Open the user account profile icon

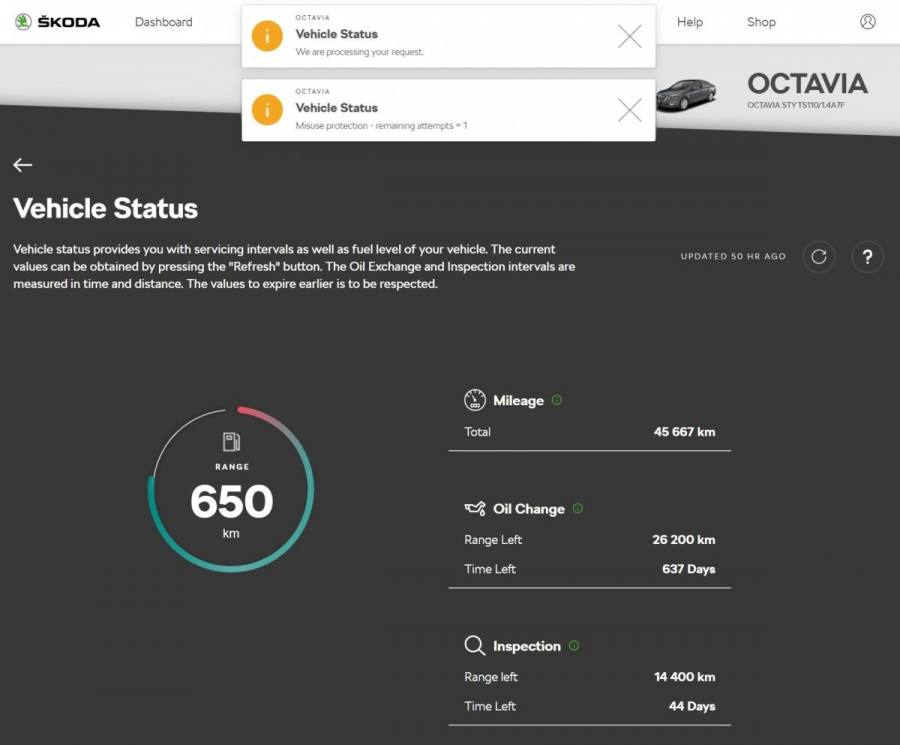[x=867, y=22]
